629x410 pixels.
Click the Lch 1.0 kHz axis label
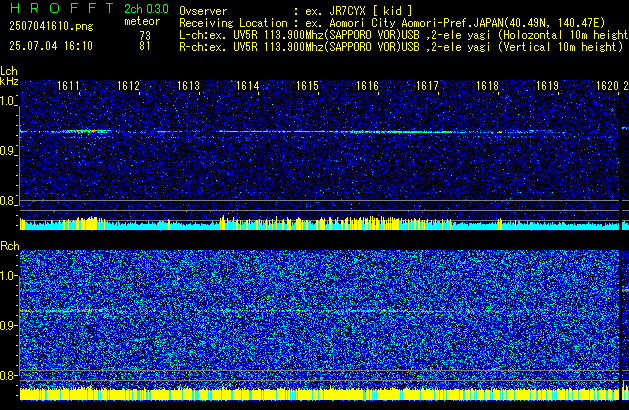pyautogui.click(x=8, y=101)
